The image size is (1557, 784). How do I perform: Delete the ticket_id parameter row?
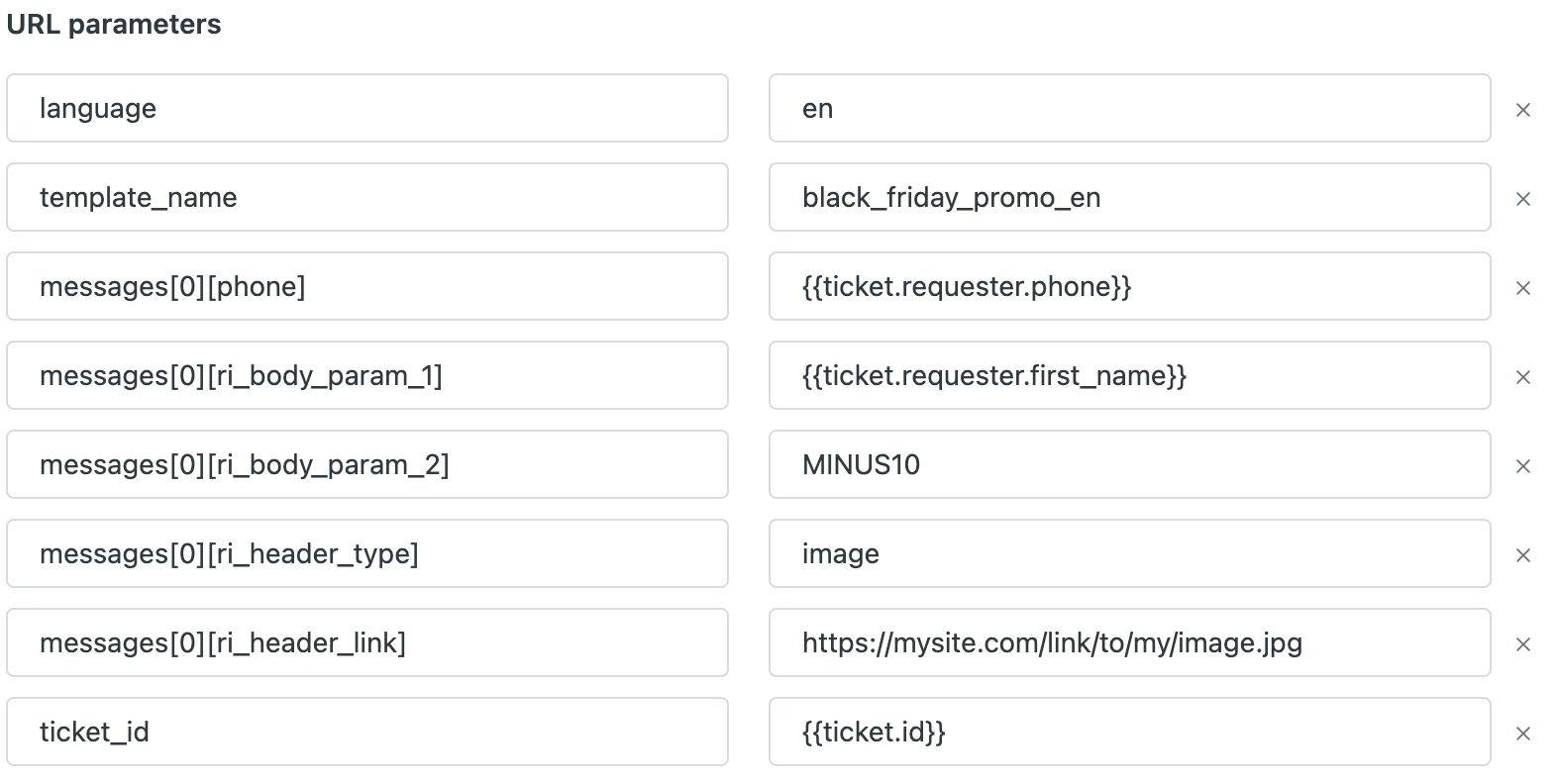1523,734
